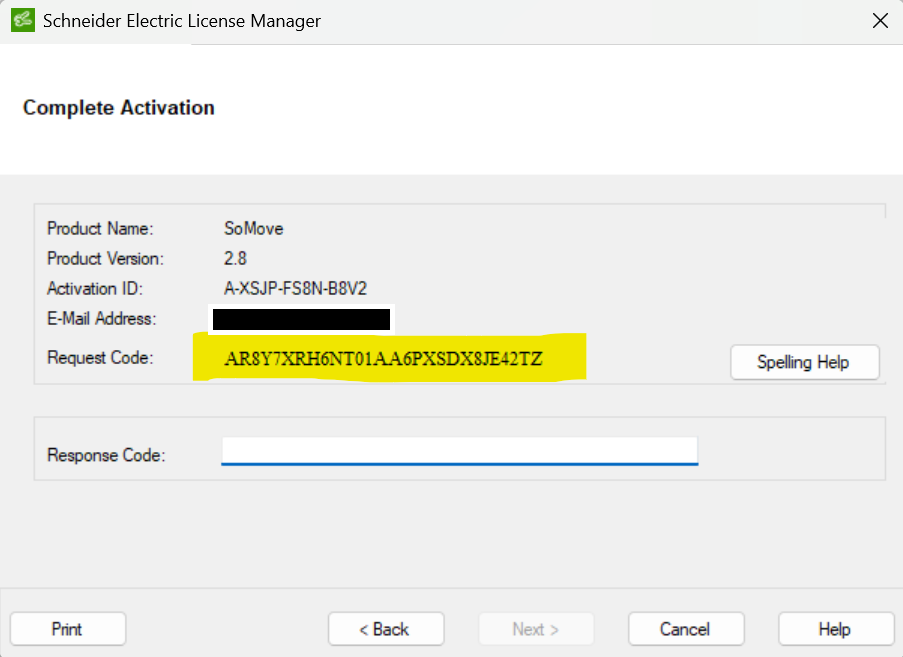Click the Activation ID label
The image size is (903, 657).
94,288
